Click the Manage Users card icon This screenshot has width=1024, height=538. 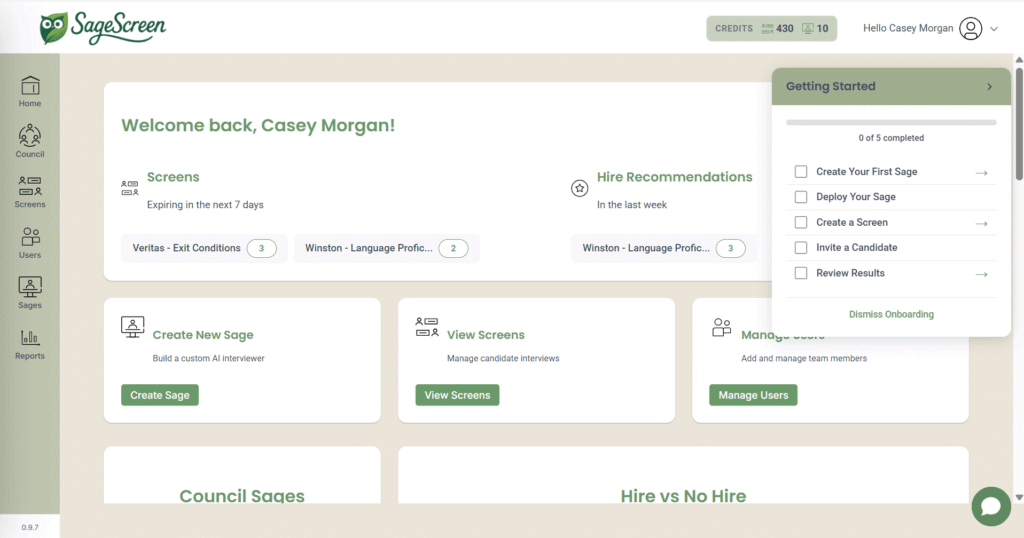[x=722, y=327]
